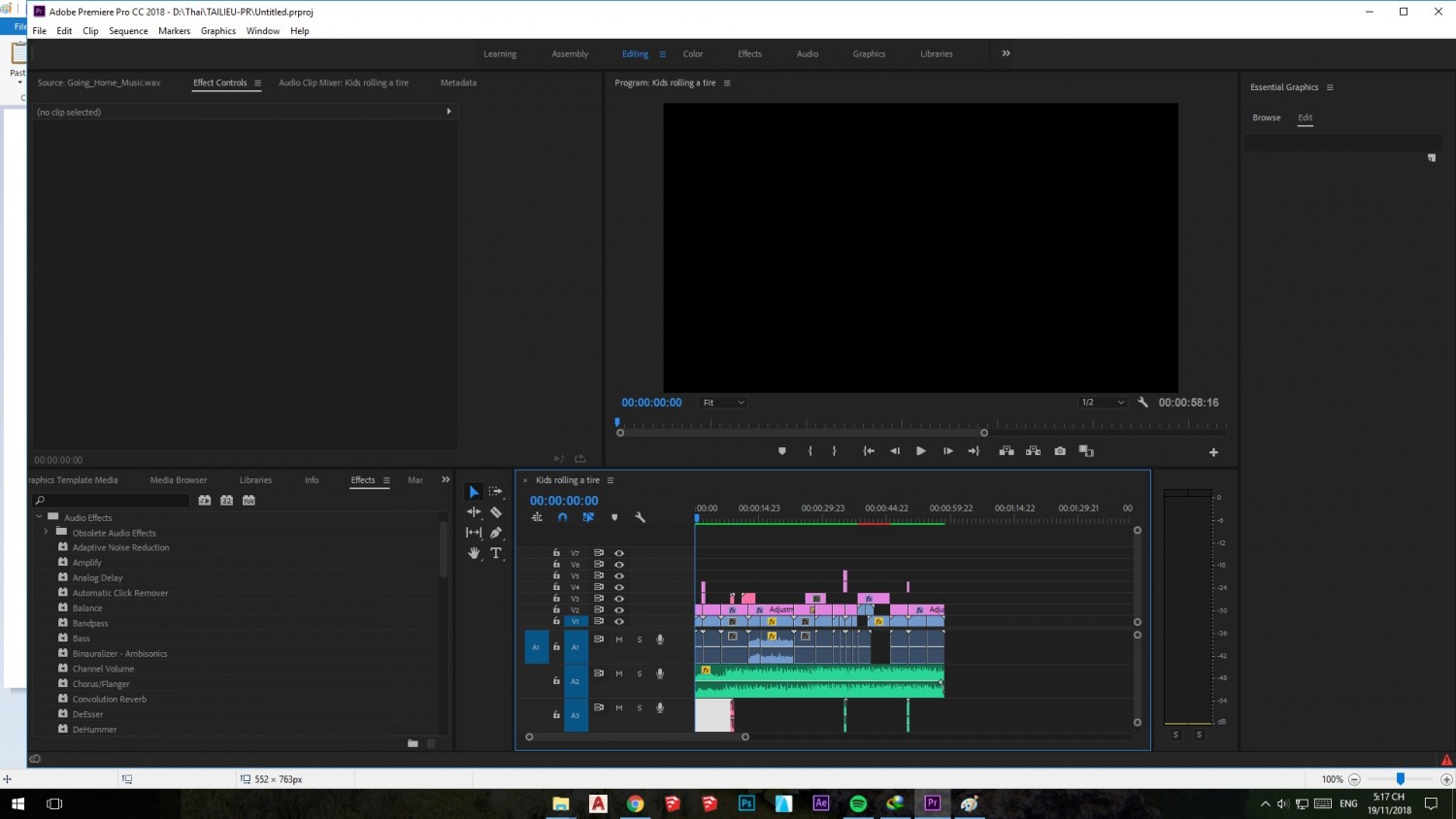Switch to the Color workspace
The image size is (1456, 819).
click(693, 54)
